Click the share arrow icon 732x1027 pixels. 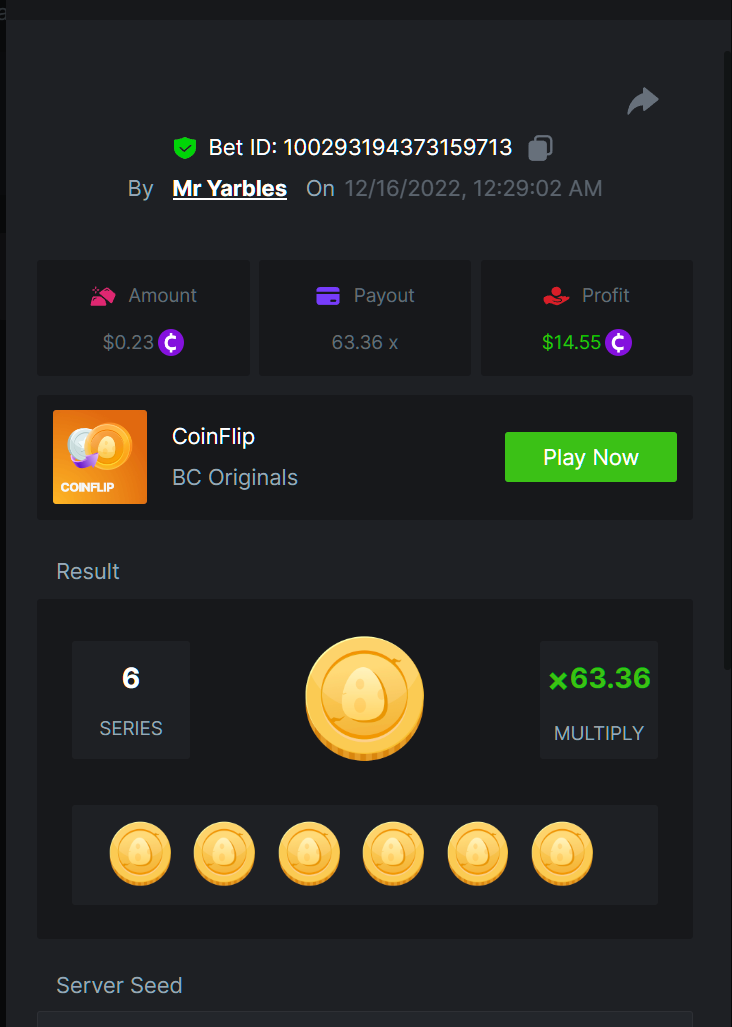tap(643, 101)
